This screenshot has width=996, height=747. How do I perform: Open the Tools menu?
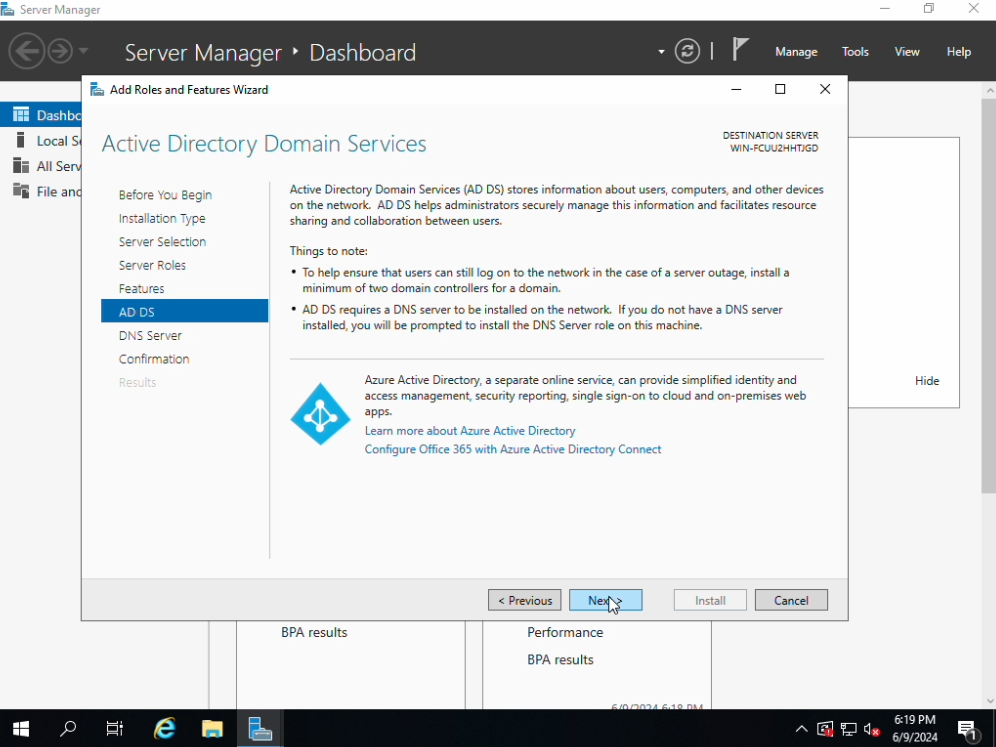pyautogui.click(x=855, y=52)
